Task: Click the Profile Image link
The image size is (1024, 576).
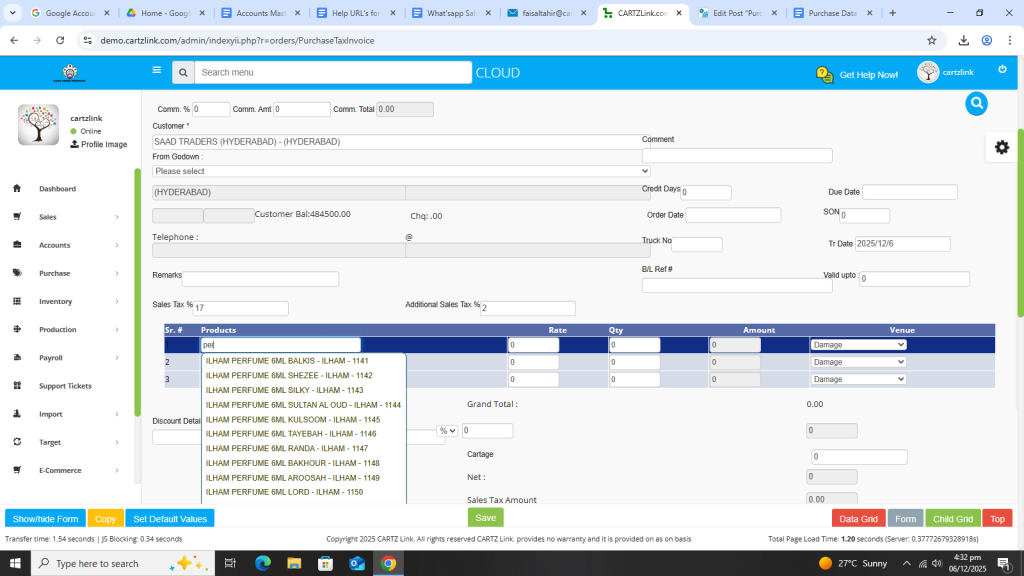Action: pos(98,144)
